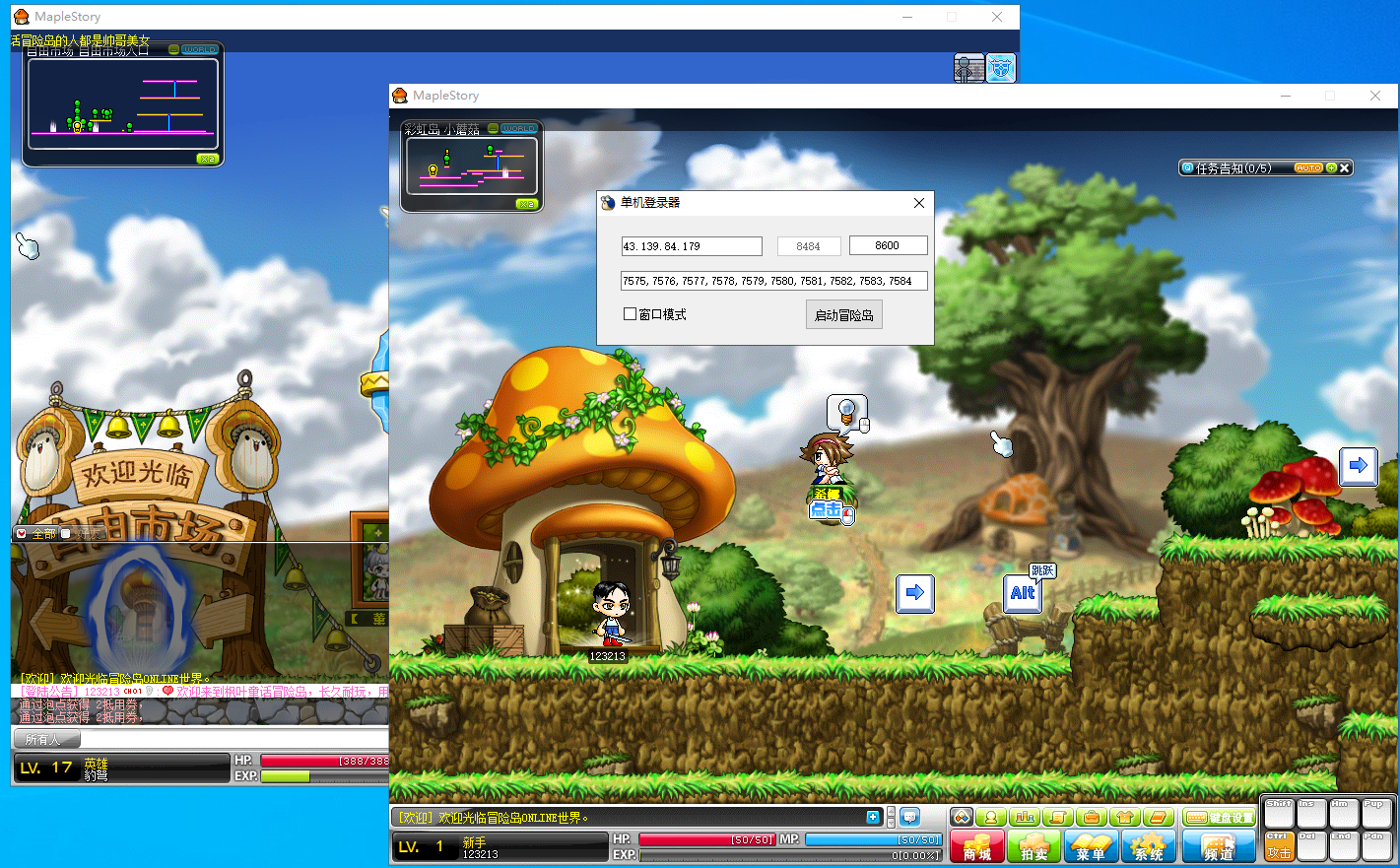Click the character icon beside the shield in back window
This screenshot has width=1400, height=868.
pos(969,68)
